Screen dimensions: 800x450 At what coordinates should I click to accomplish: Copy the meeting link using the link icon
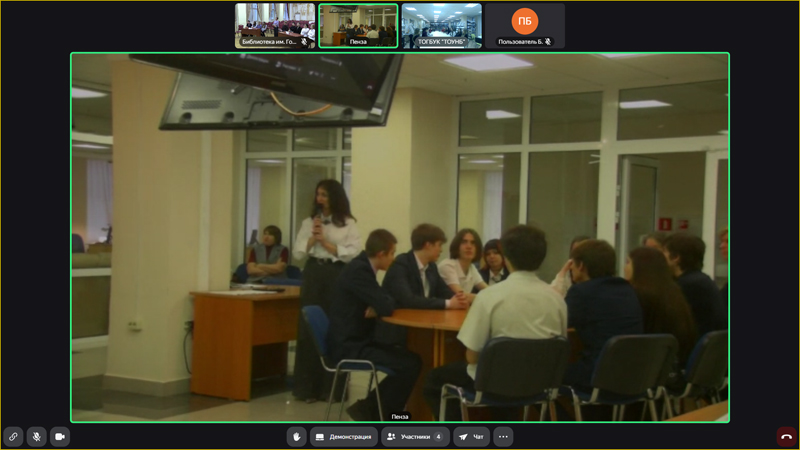coord(13,437)
